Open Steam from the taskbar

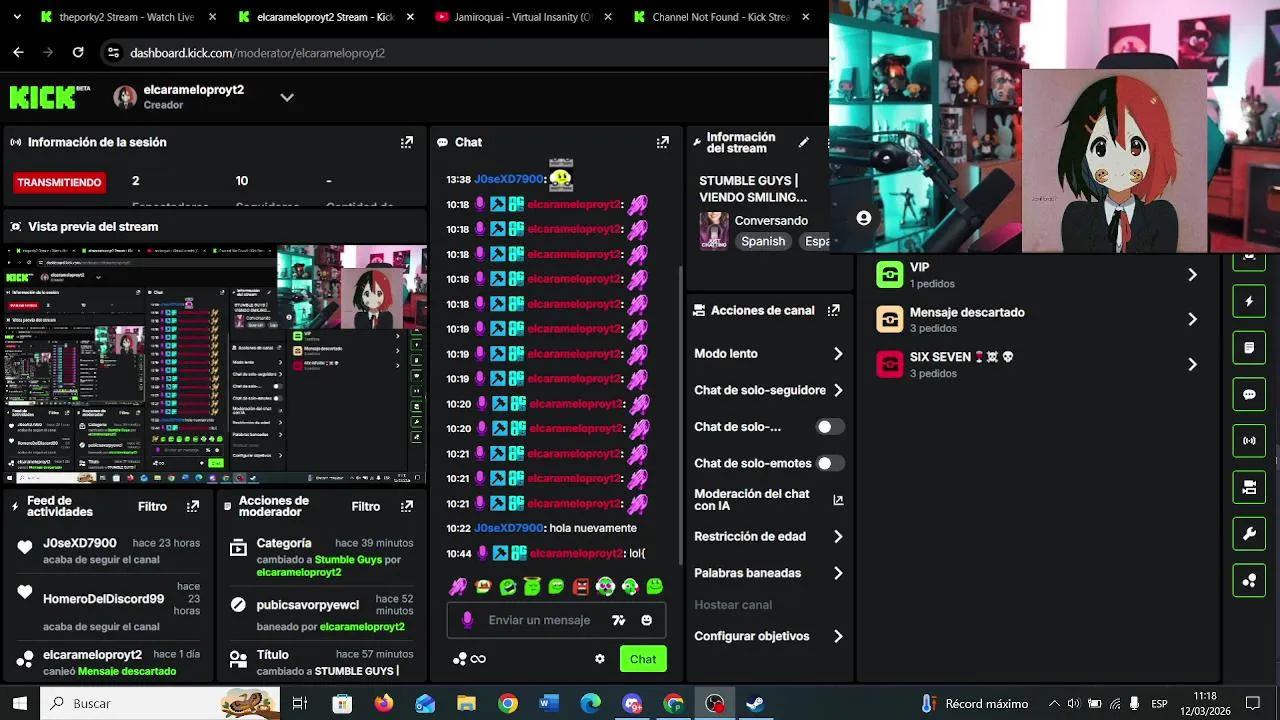click(755, 703)
